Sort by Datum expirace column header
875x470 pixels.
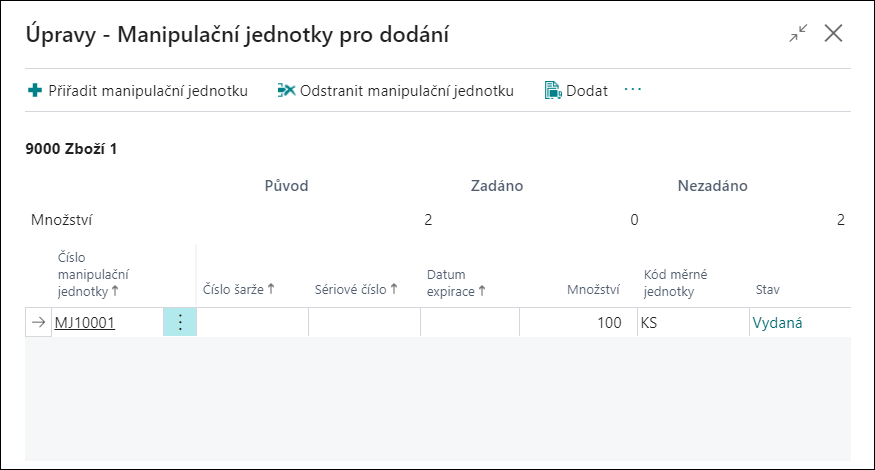(456, 282)
